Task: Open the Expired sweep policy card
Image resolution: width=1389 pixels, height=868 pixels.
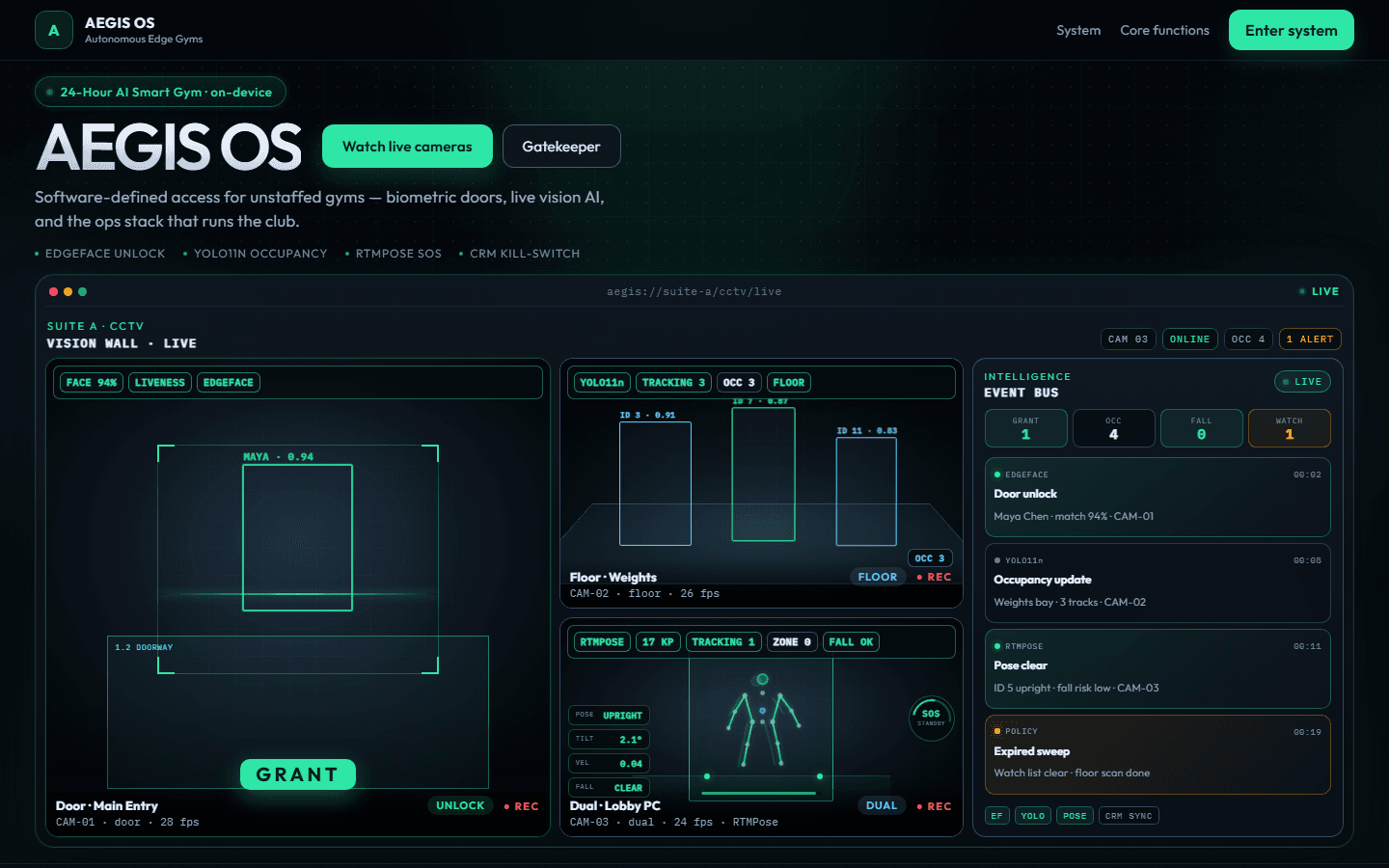Action: click(x=1157, y=754)
